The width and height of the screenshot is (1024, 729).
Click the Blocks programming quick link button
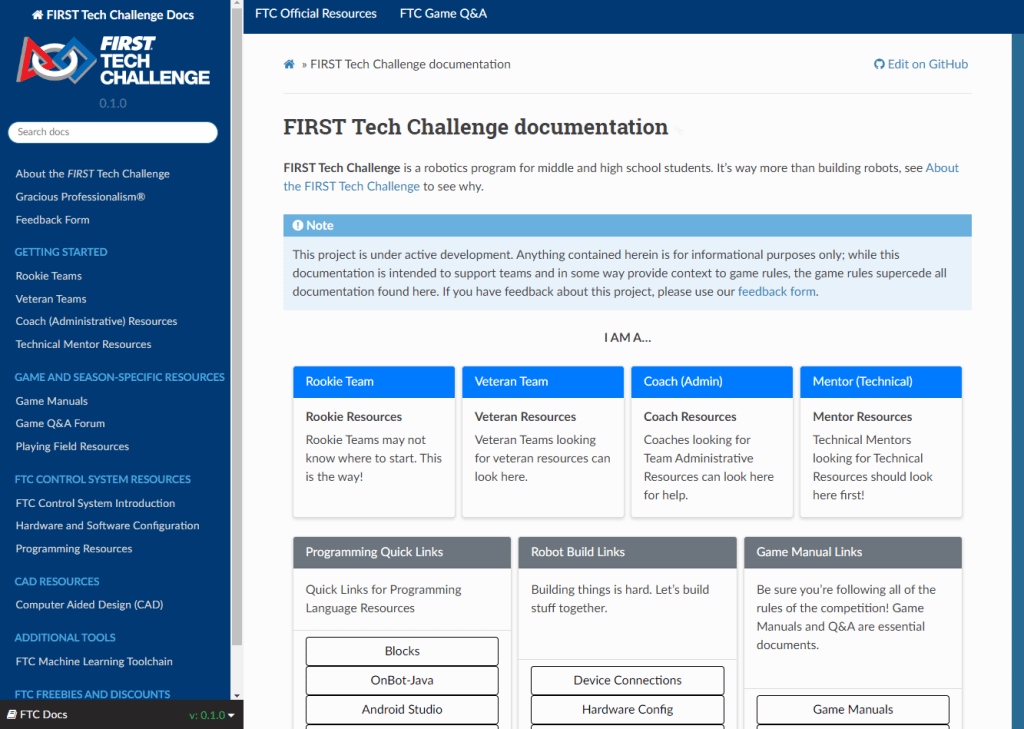tap(402, 651)
